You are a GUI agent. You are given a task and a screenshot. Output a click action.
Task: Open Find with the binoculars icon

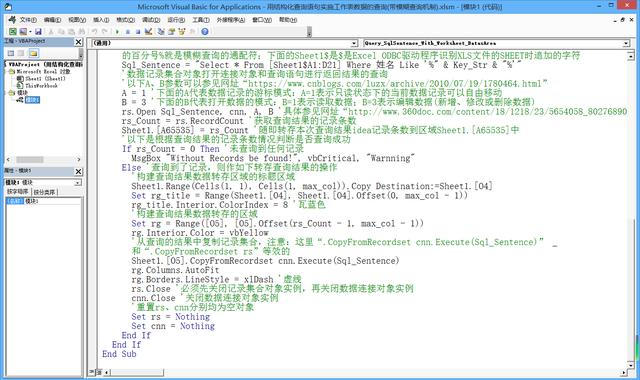[x=82, y=31]
